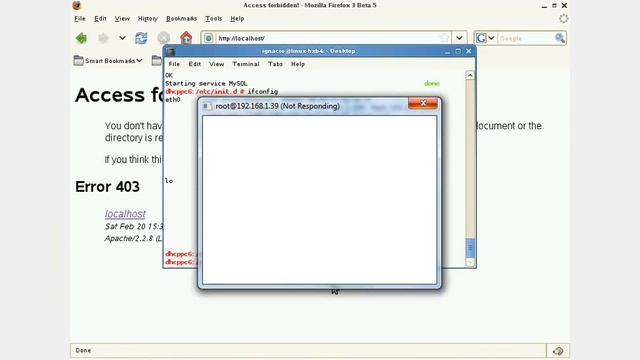
Task: Click the site icon in the address bar
Action: [x=209, y=38]
